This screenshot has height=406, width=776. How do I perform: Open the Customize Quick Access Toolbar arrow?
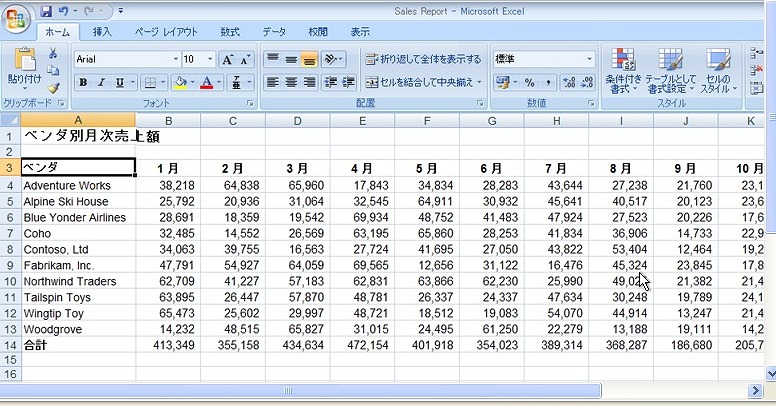tap(121, 11)
